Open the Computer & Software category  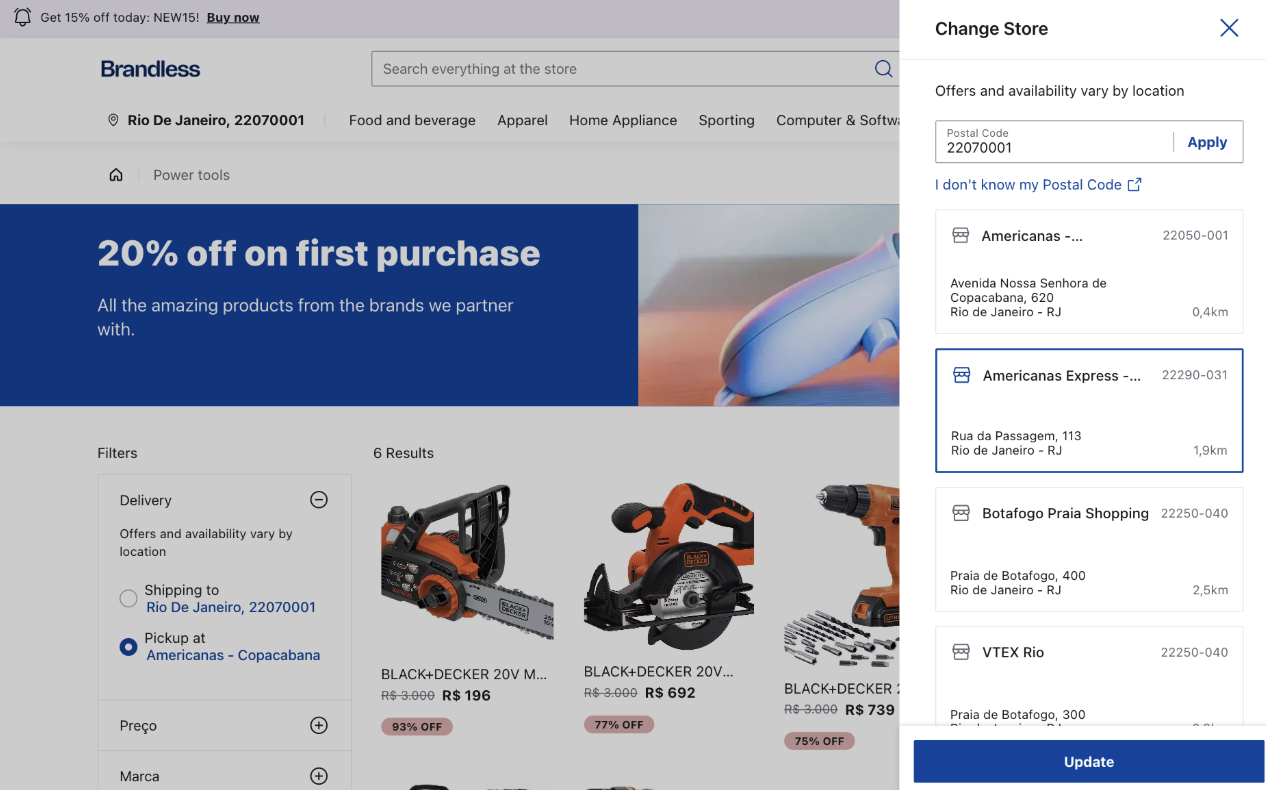838,120
